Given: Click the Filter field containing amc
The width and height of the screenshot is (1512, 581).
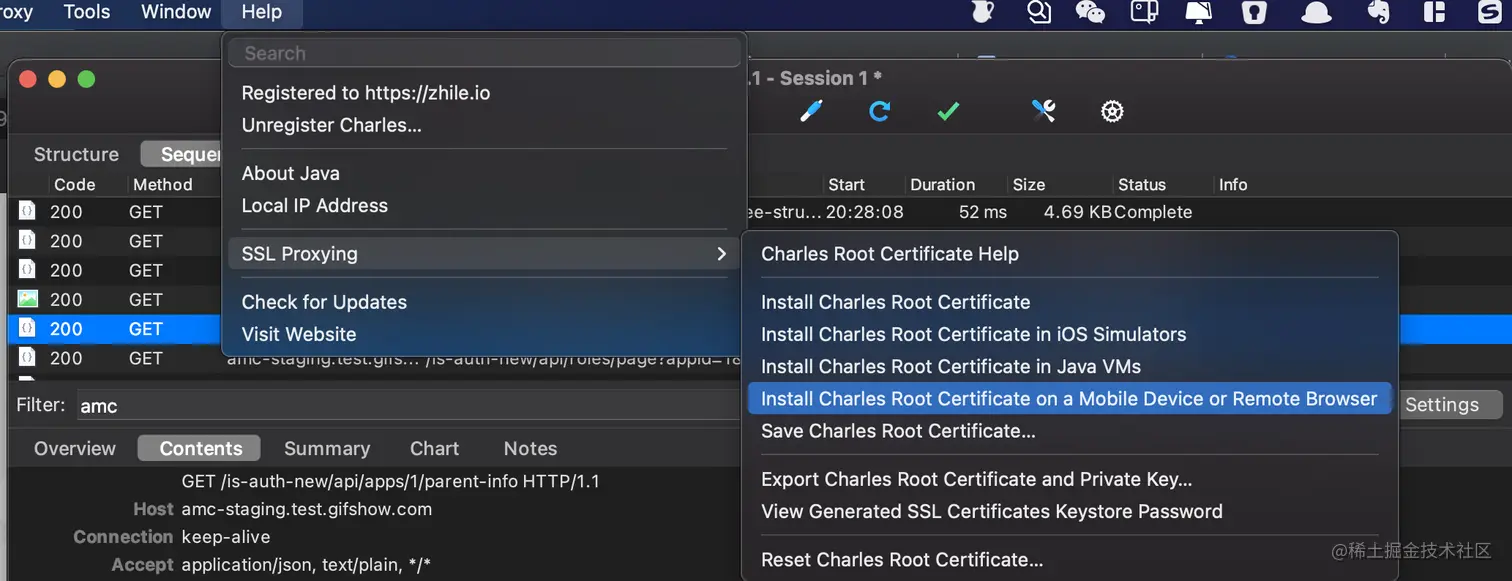Looking at the screenshot, I should [410, 405].
